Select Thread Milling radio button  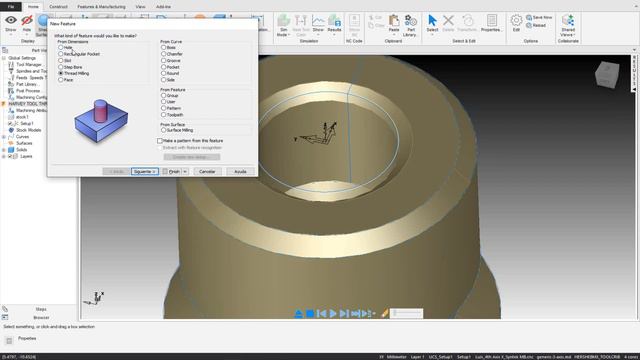[60, 73]
